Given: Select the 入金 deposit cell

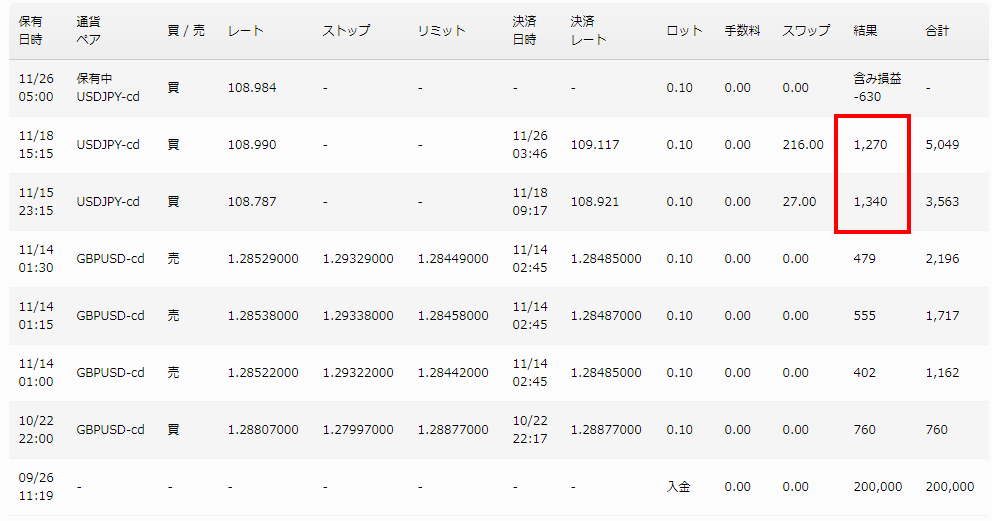Looking at the screenshot, I should [679, 487].
